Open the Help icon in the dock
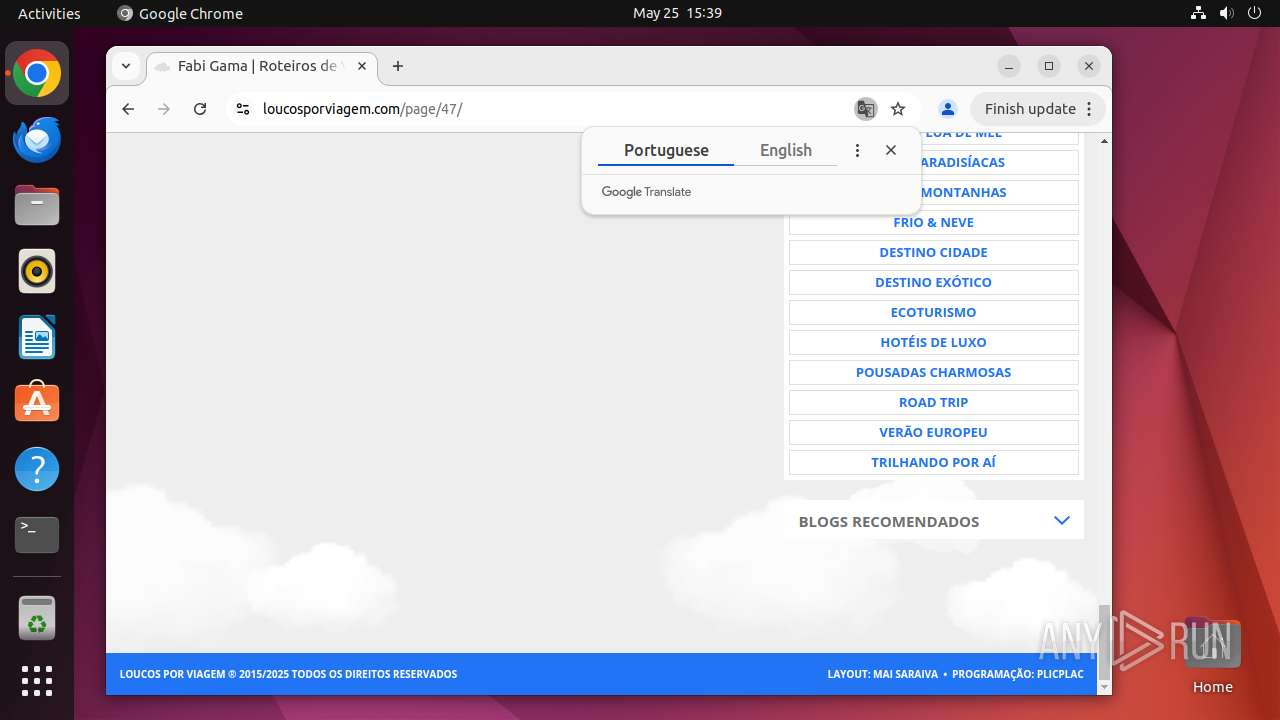 pos(37,469)
